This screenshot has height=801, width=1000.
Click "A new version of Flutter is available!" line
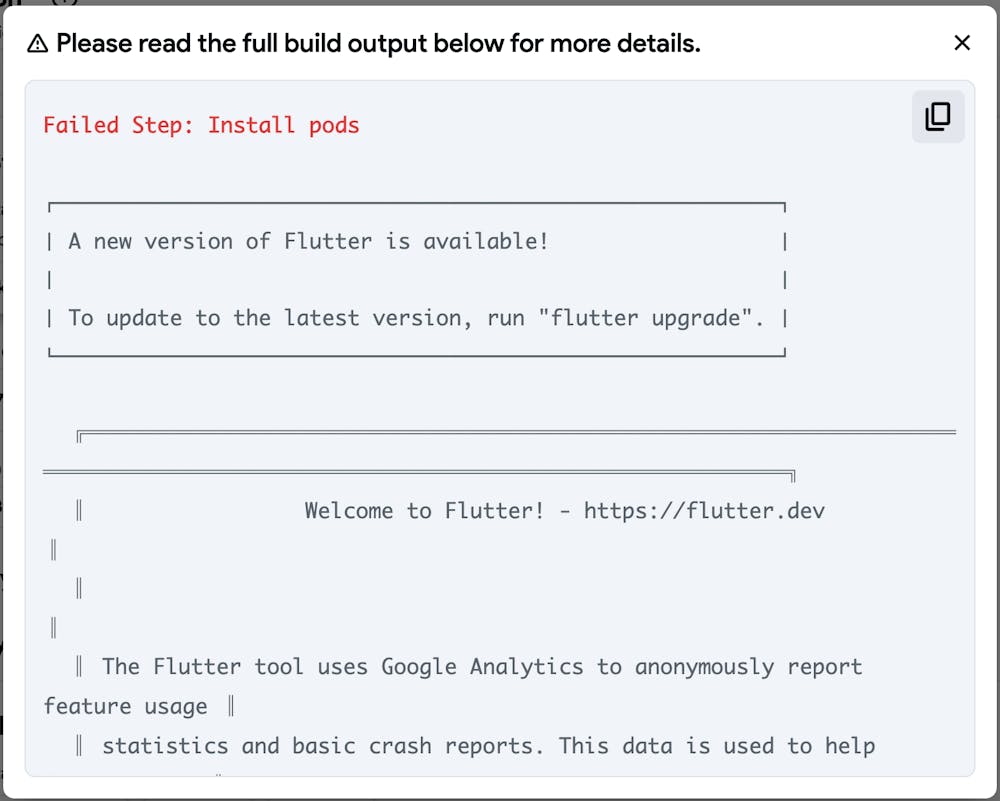point(308,241)
